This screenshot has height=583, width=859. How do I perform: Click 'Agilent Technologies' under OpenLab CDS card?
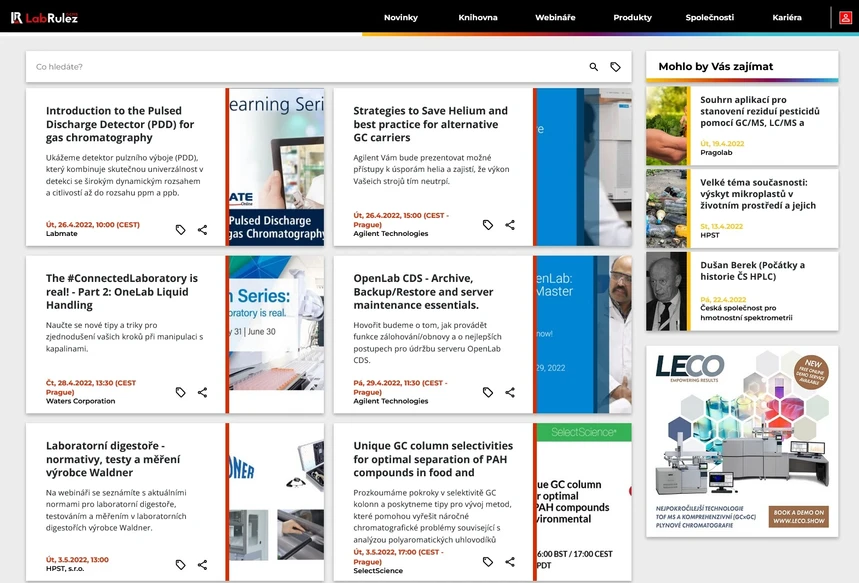391,401
